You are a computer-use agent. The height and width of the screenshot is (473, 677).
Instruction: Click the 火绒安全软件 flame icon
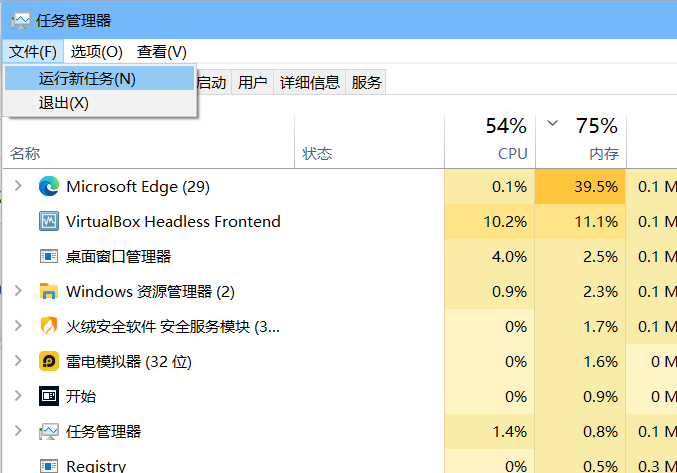tap(49, 326)
